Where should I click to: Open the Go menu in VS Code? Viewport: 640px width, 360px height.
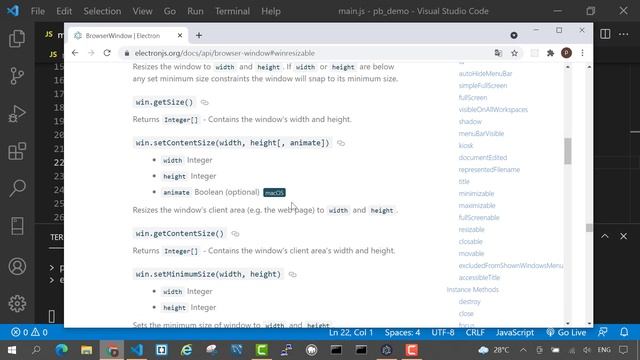(169, 11)
